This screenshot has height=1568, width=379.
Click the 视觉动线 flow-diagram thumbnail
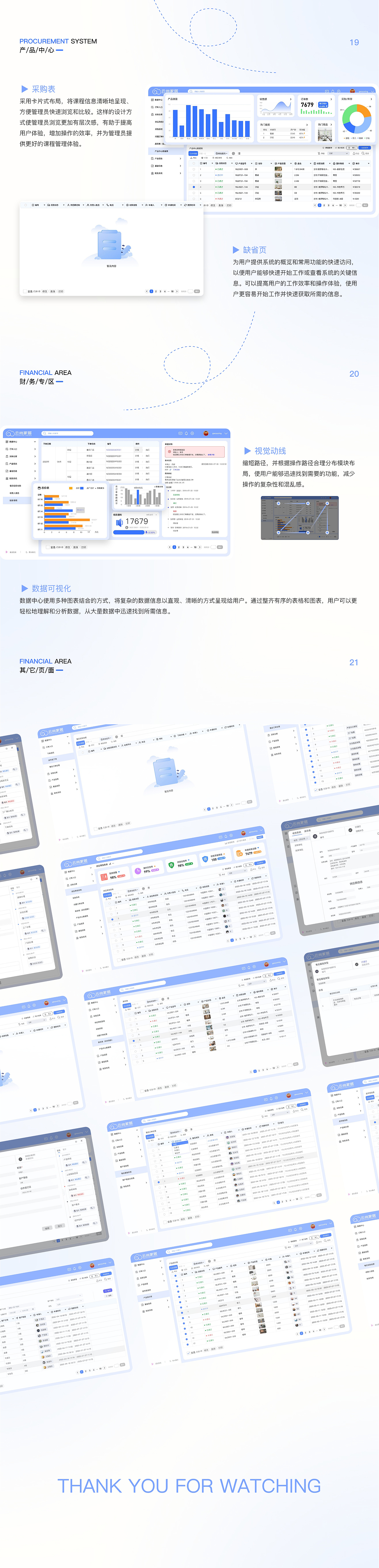click(299, 518)
